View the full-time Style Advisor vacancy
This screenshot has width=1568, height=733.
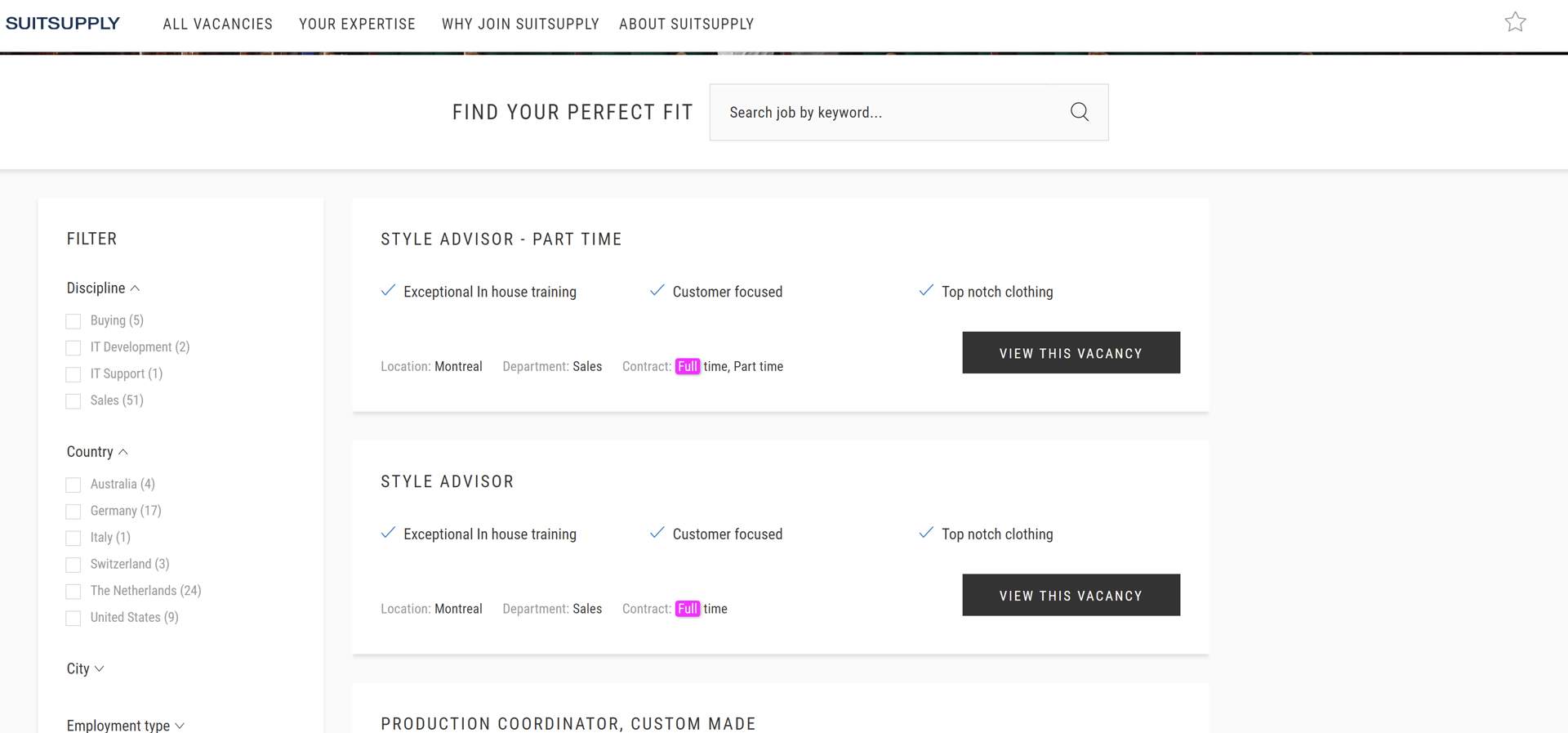coord(1071,595)
